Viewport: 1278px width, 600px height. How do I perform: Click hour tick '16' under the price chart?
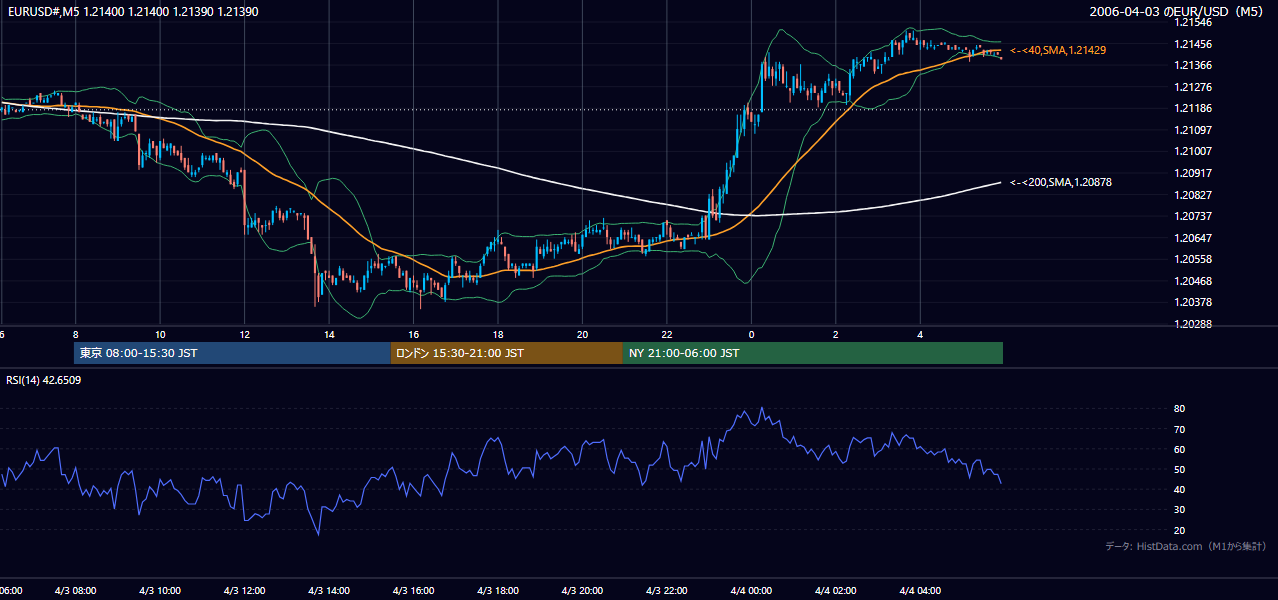pyautogui.click(x=414, y=334)
